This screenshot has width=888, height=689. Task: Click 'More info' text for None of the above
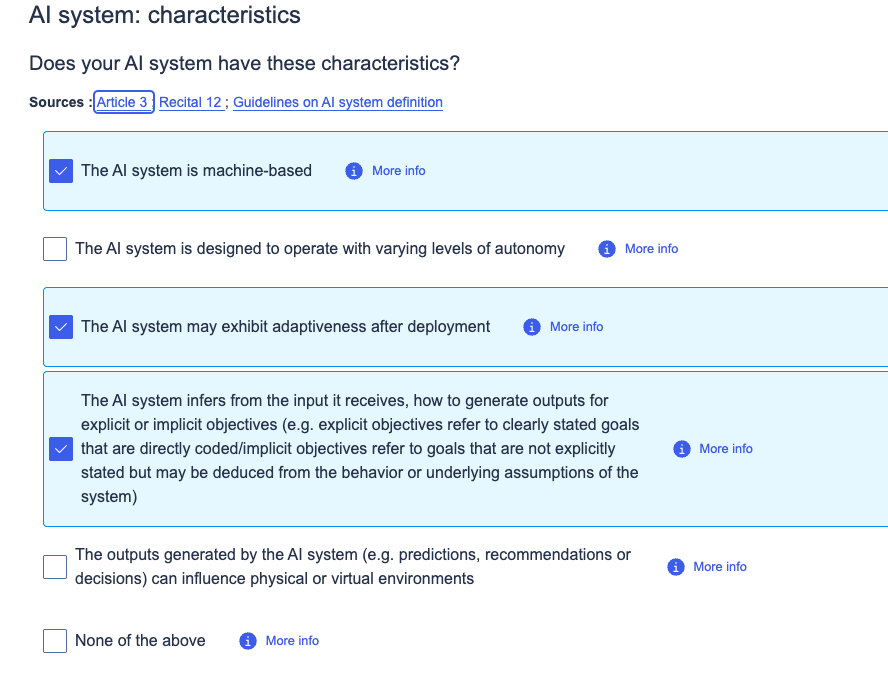293,641
